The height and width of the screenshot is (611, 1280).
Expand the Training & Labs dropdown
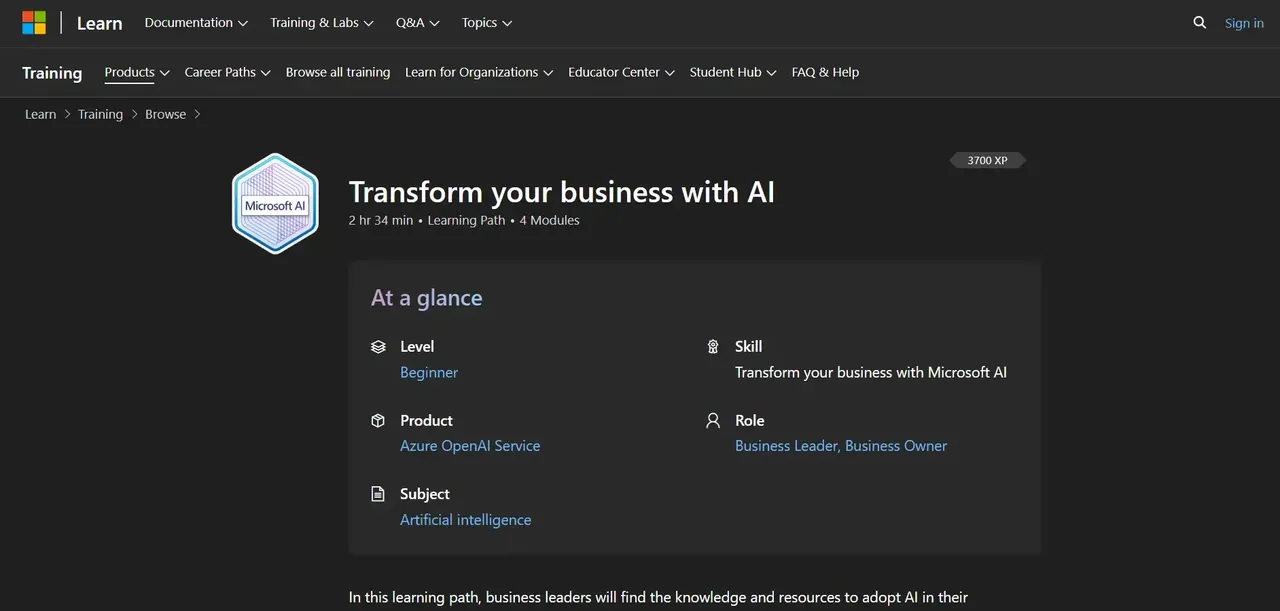322,23
